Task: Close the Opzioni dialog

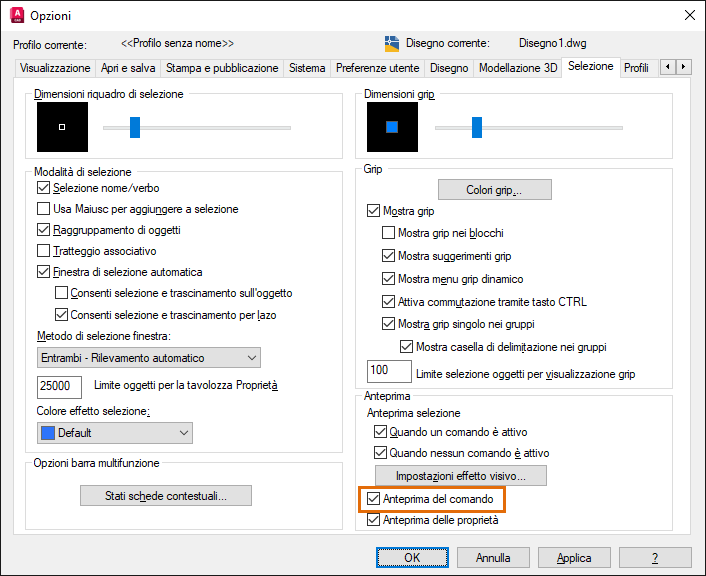Action: pos(689,15)
